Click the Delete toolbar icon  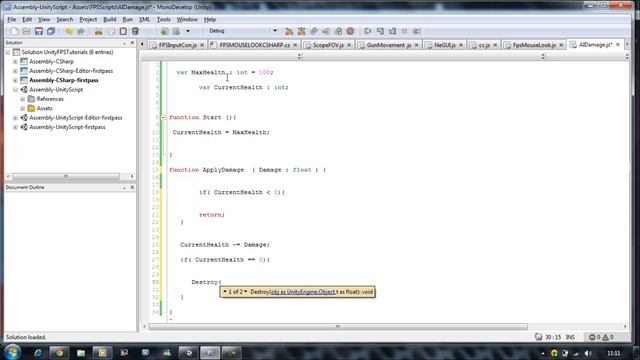tap(135, 31)
